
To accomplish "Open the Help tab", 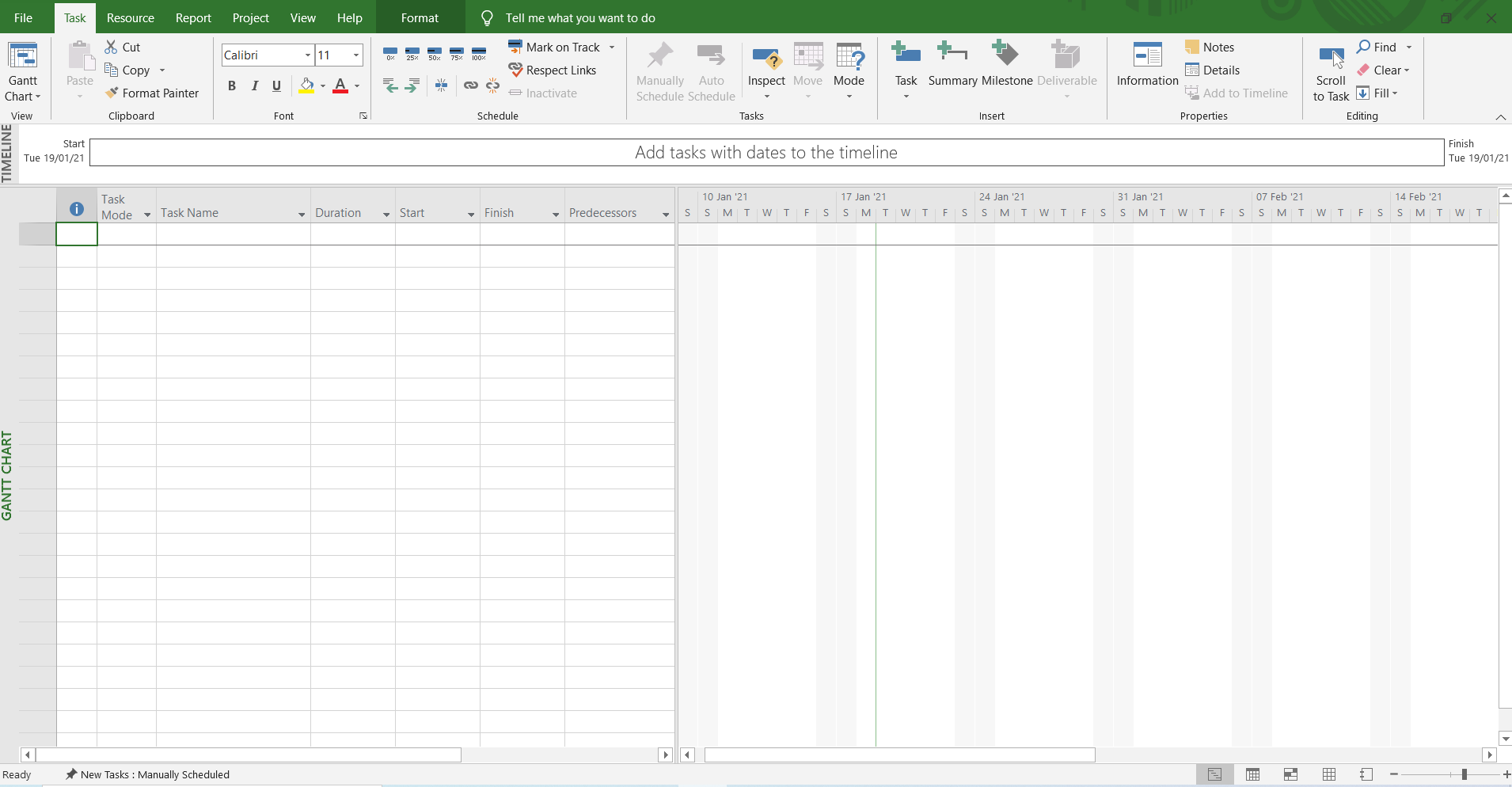I will [x=349, y=17].
